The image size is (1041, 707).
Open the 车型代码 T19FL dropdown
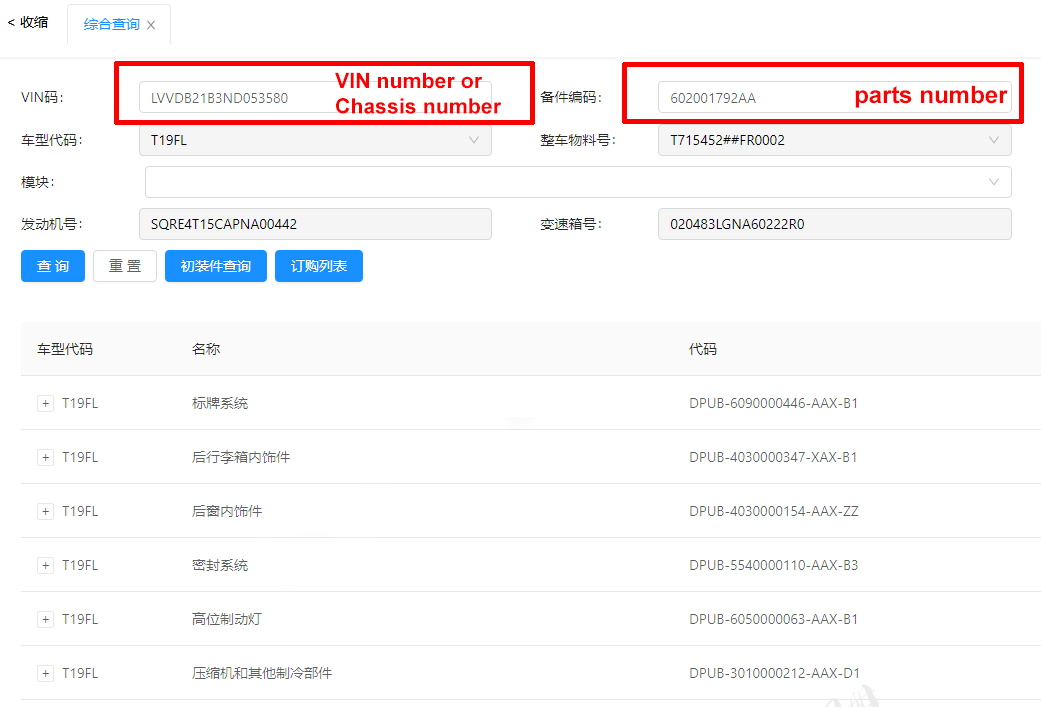coord(315,140)
